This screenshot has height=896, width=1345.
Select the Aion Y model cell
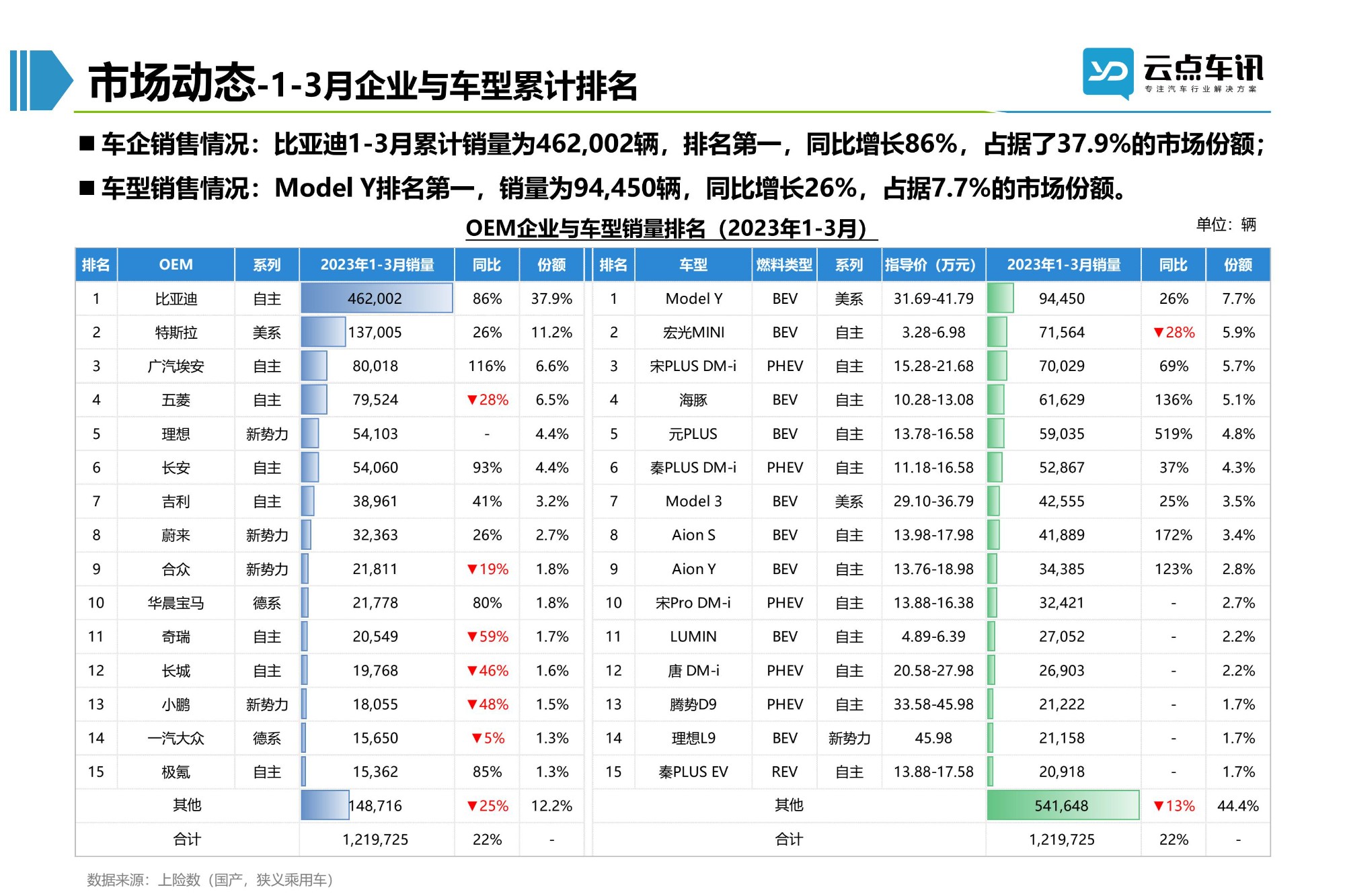pos(693,569)
